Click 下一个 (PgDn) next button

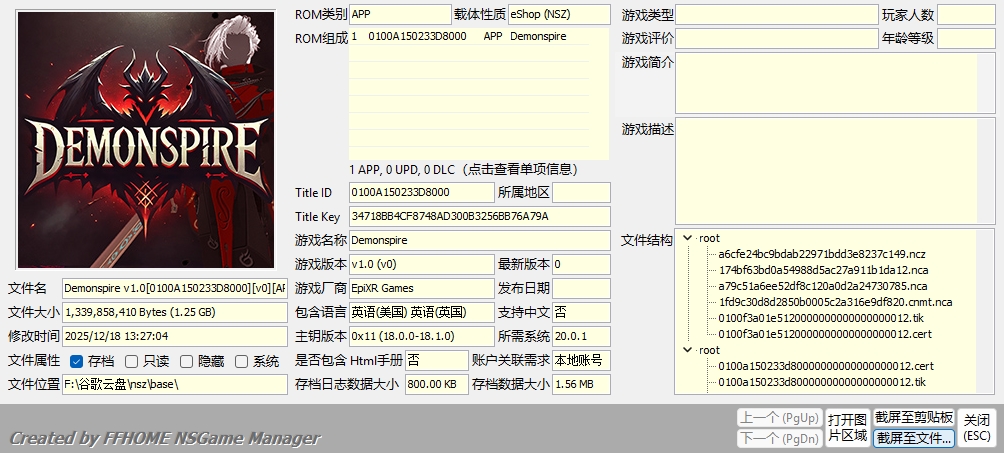click(x=778, y=438)
